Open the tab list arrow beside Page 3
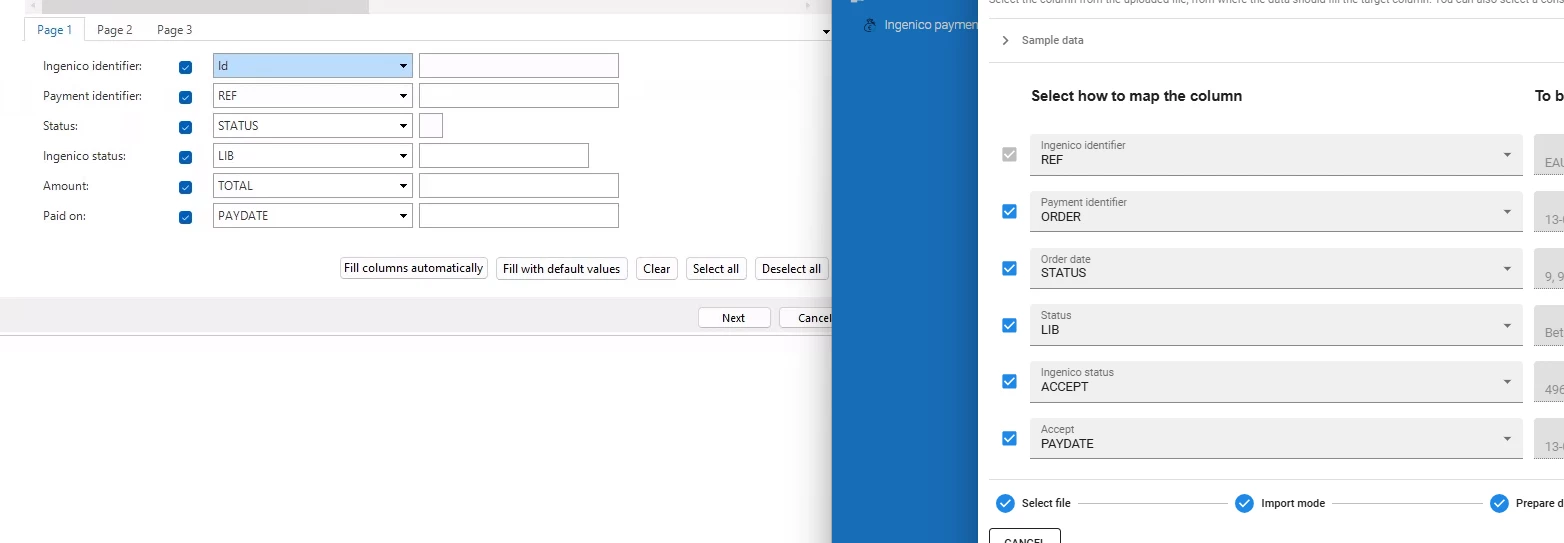This screenshot has width=1564, height=543. click(x=826, y=32)
